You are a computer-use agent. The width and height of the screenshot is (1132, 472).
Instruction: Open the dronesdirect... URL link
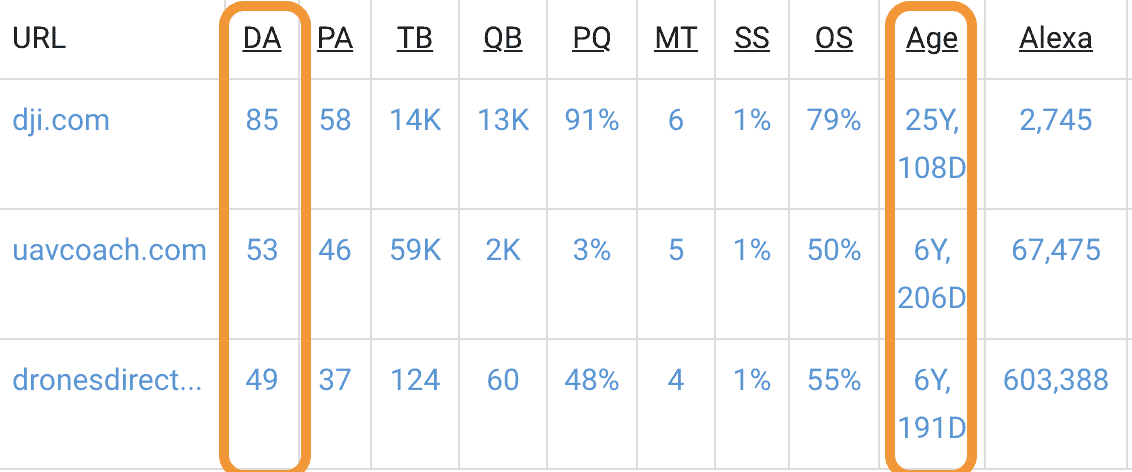pos(108,380)
